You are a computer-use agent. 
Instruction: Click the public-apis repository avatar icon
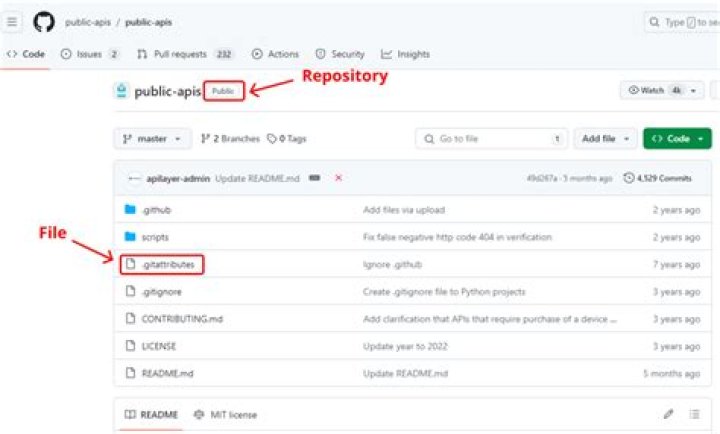(121, 90)
